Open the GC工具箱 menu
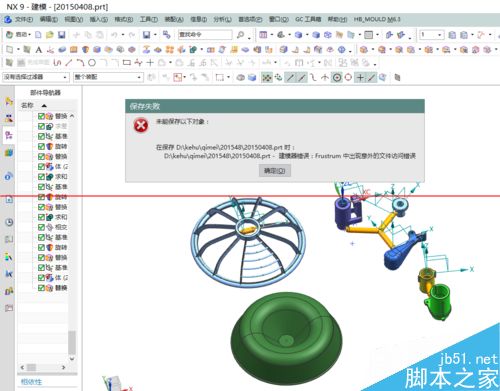 pos(308,19)
